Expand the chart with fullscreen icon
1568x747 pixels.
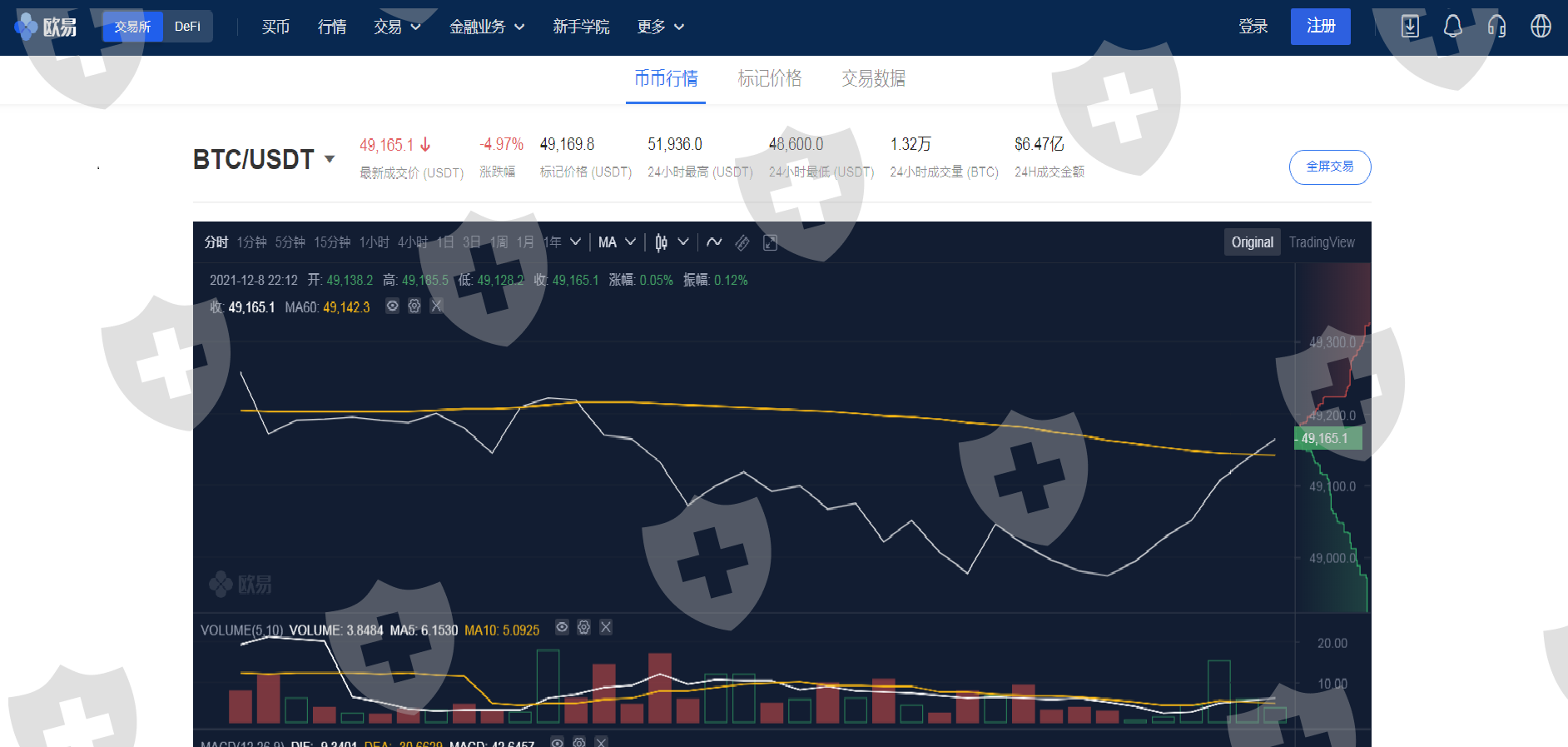click(x=771, y=242)
